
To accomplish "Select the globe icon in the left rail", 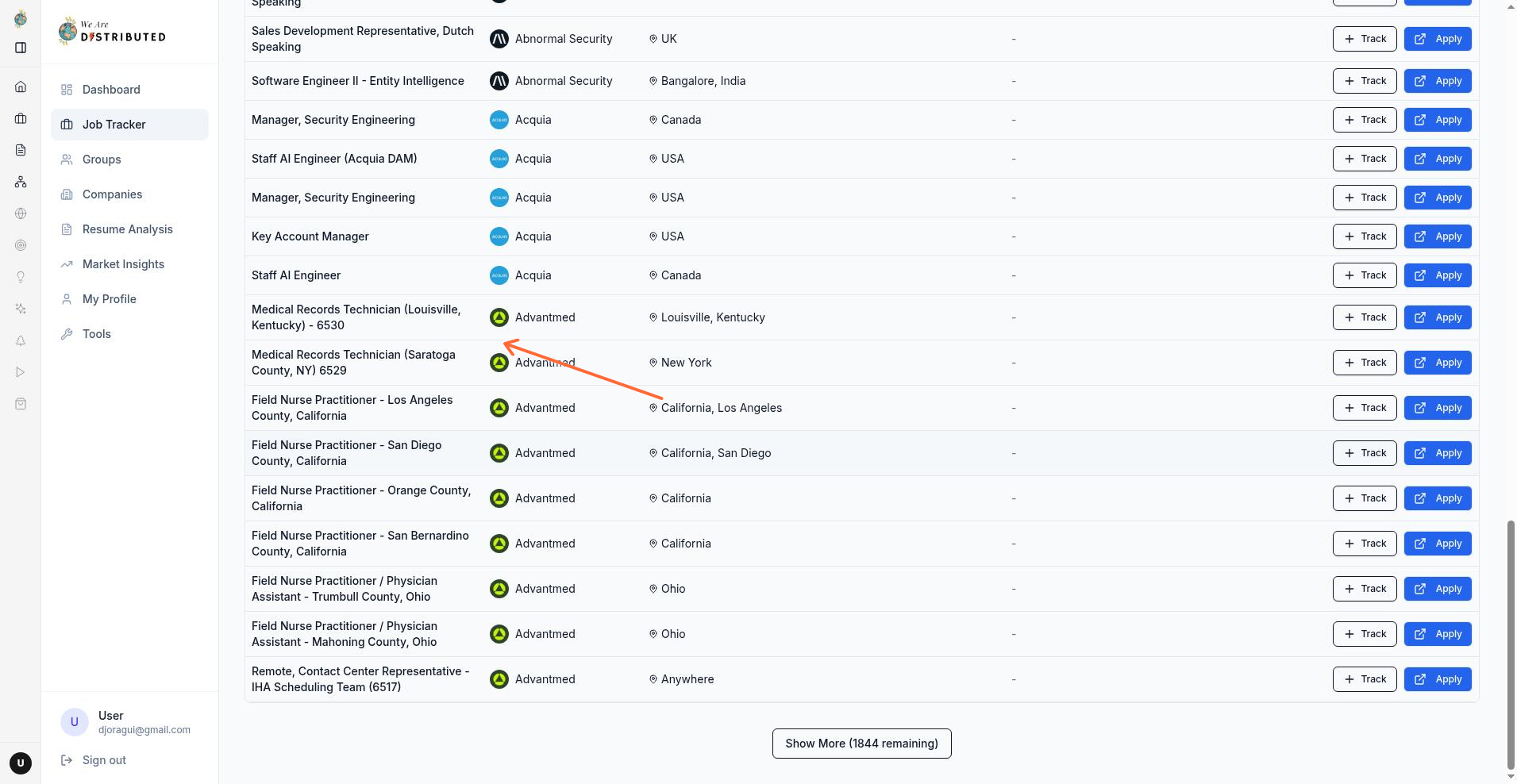I will [21, 213].
